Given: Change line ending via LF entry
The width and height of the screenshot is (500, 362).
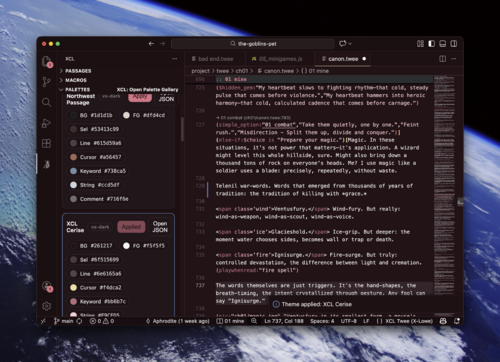Looking at the screenshot, I should pyautogui.click(x=366, y=321).
